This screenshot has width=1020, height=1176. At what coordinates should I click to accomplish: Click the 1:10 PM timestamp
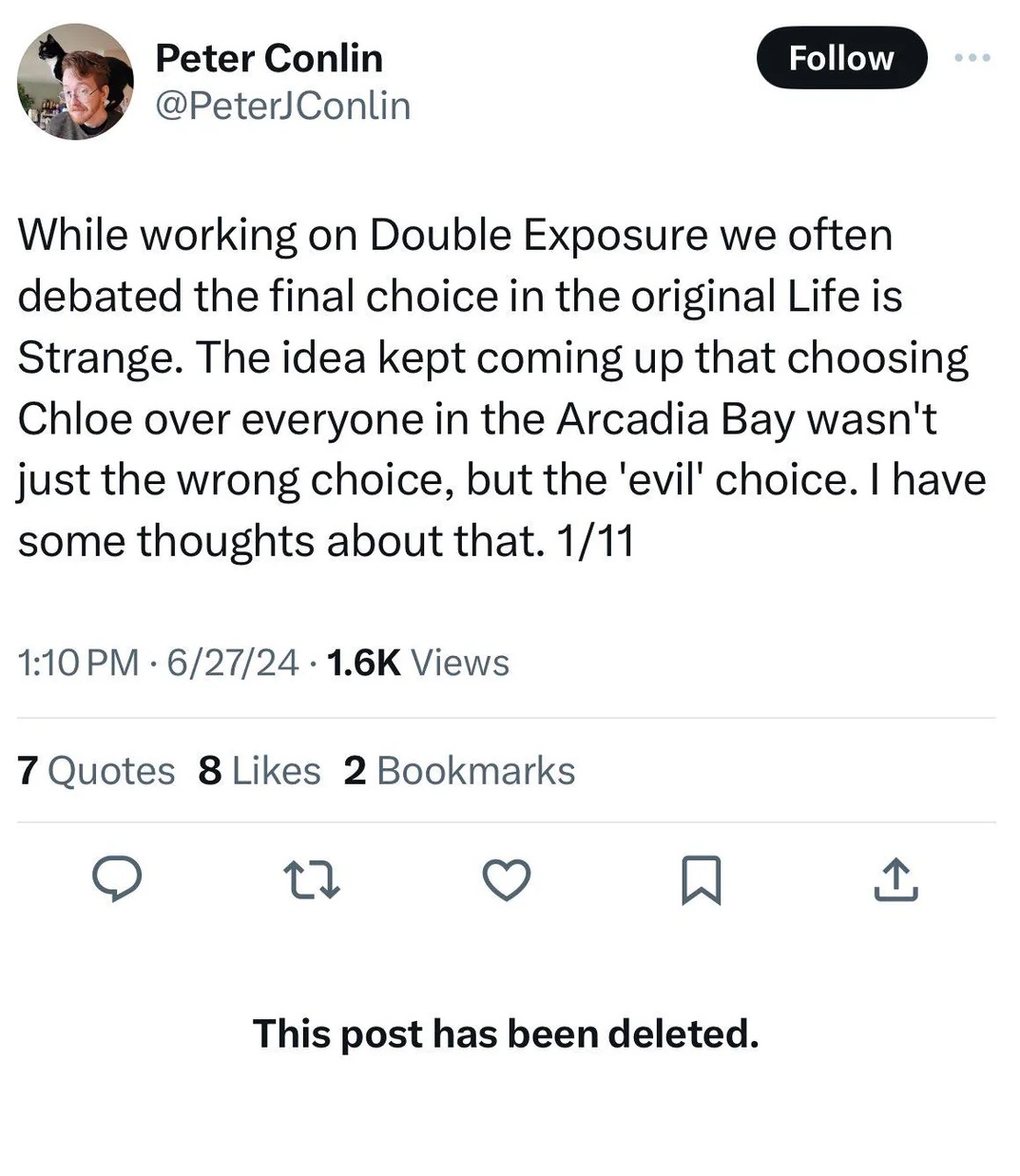pos(78,663)
